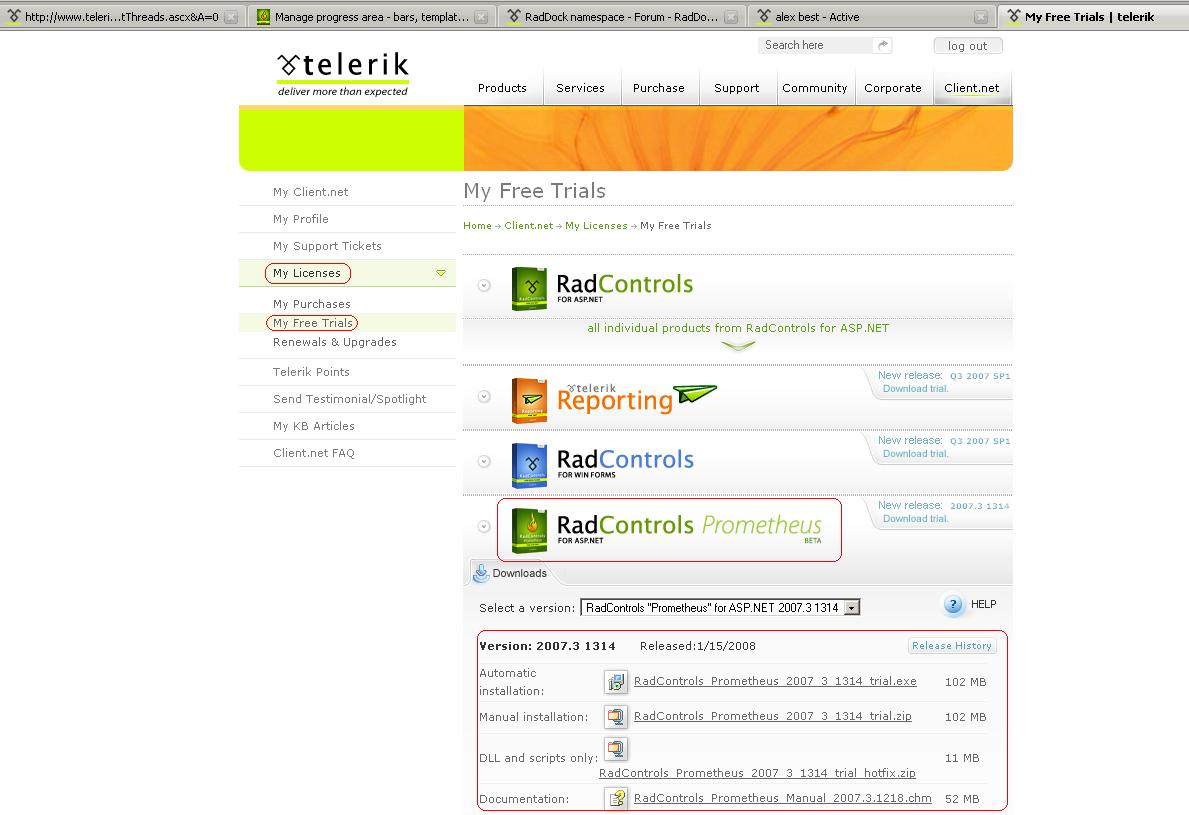Close the first telerik Threads browser tab
Viewport: 1189px width, 815px height.
click(x=231, y=17)
